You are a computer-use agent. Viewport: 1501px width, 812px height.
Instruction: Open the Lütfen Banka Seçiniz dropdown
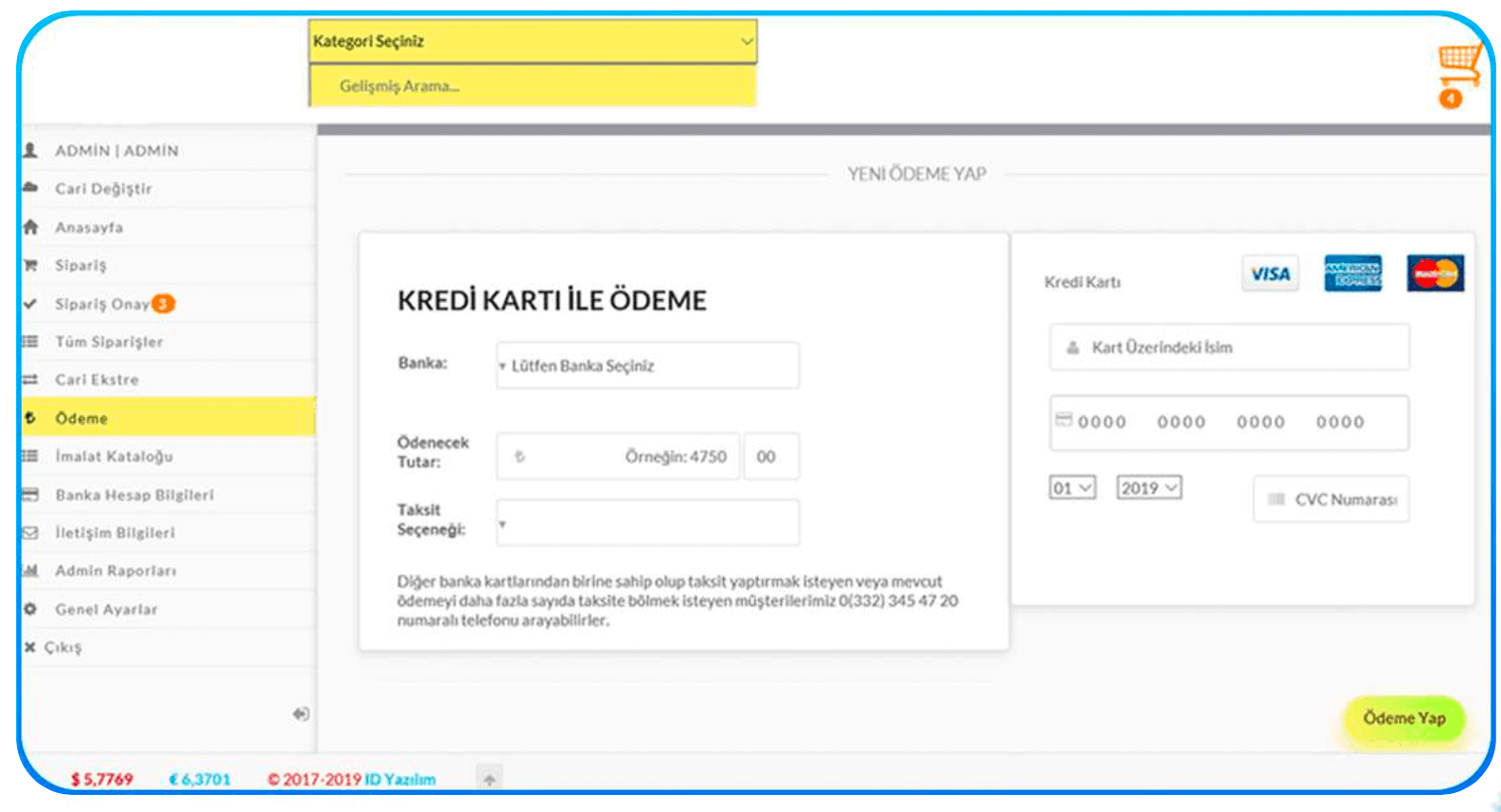tap(647, 365)
